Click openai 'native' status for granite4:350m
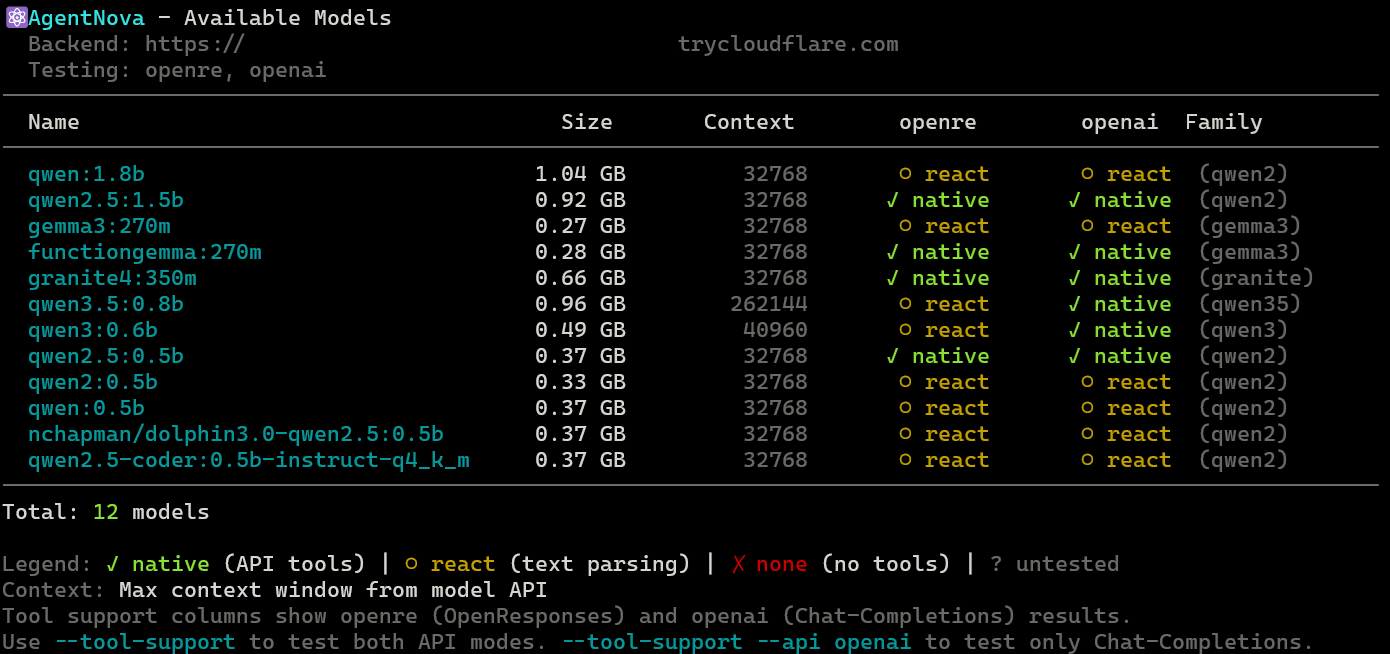Screen dimensions: 1390x654 [x=1120, y=278]
